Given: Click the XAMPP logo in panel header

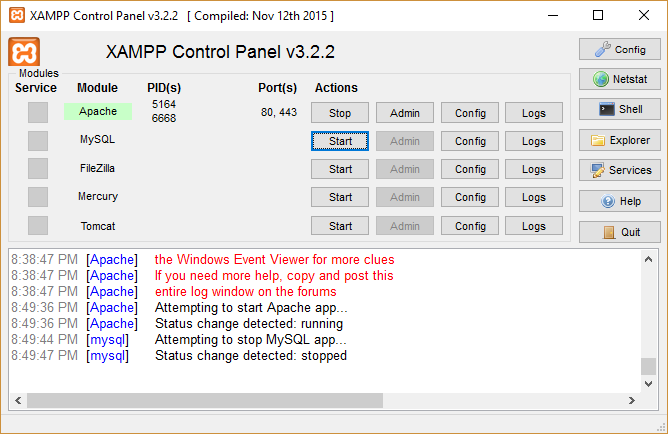Looking at the screenshot, I should [x=24, y=52].
